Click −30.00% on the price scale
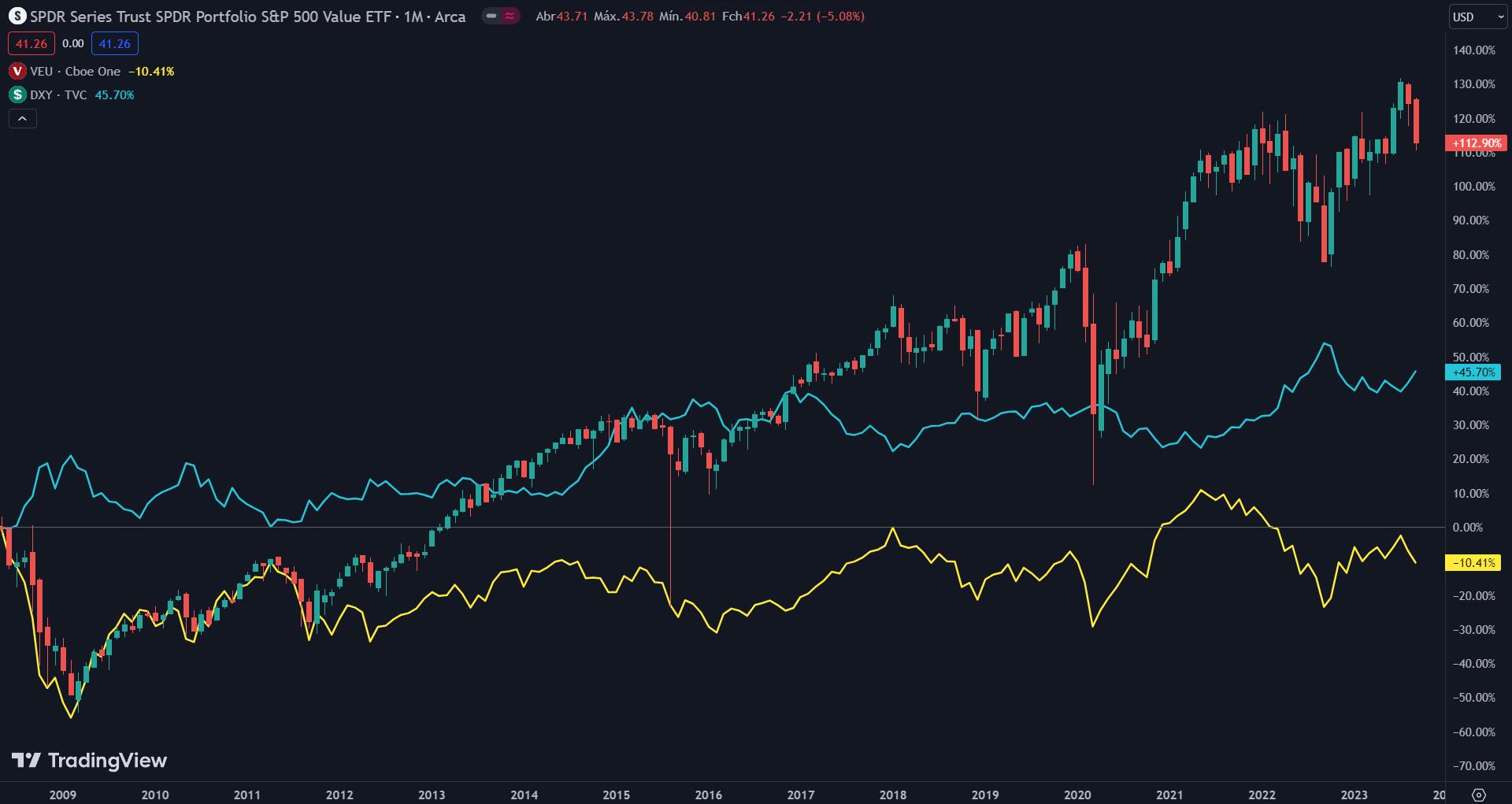This screenshot has height=804, width=1512. [1473, 629]
